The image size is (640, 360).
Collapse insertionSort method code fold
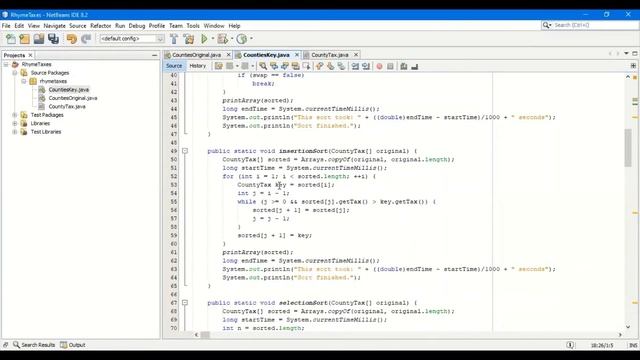pyautogui.click(x=185, y=151)
